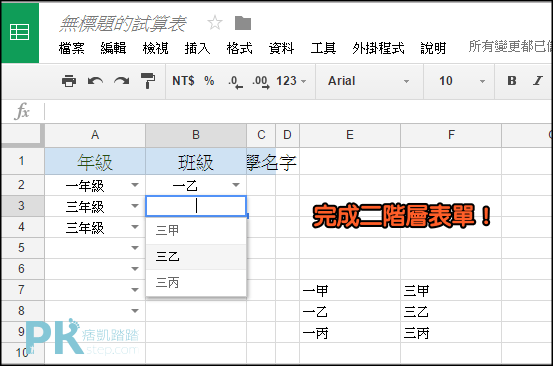Click cell E9 containing 一丙
Viewport: 553px width, 366px height.
[350, 332]
